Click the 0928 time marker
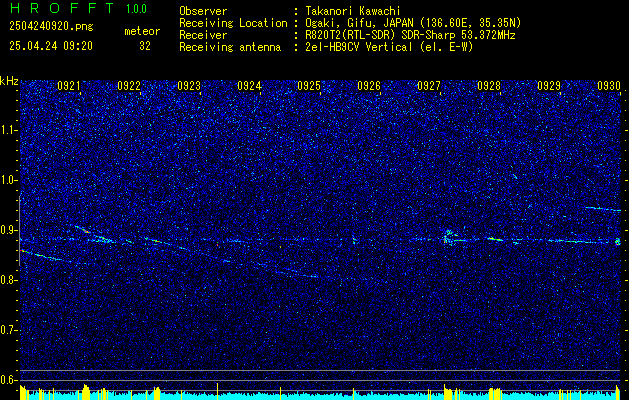Screen dimensions: 629x400 [489, 85]
